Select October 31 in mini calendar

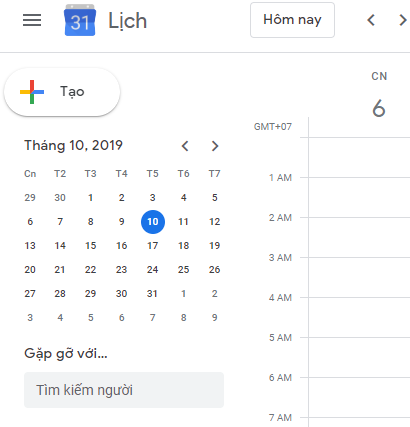tap(152, 294)
